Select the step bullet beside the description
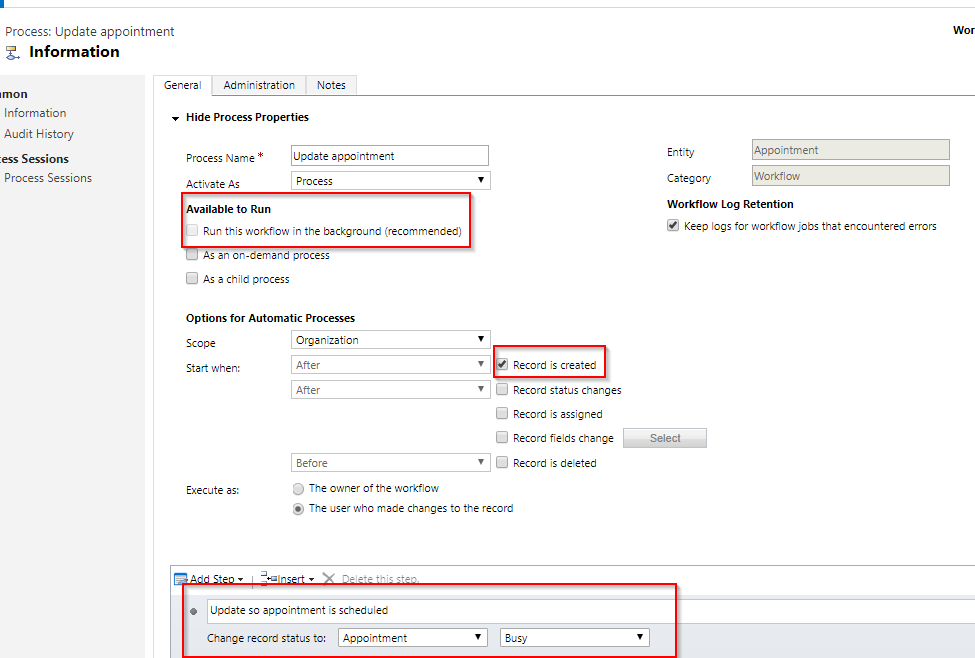This screenshot has height=658, width=975. [193, 611]
